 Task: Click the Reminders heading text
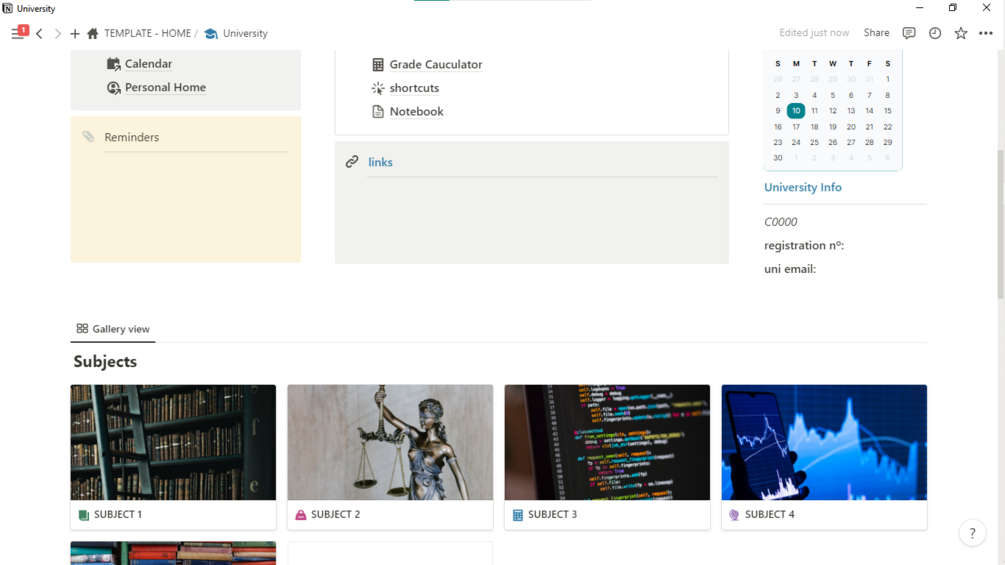coord(131,137)
